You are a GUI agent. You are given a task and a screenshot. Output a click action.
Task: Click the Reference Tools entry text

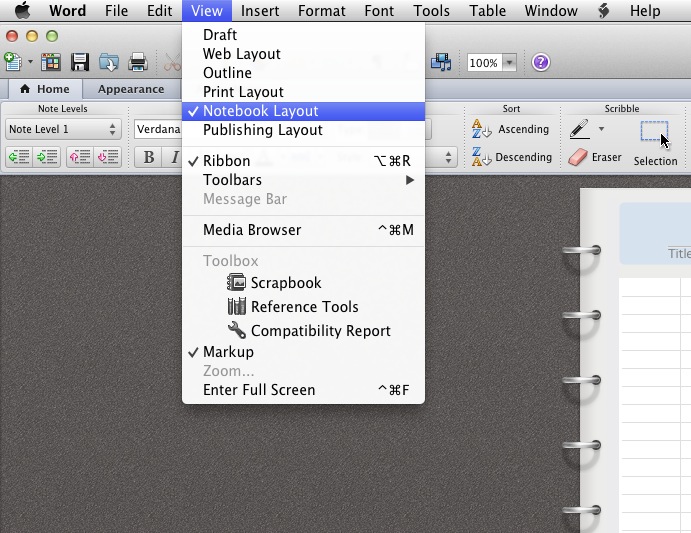305,306
